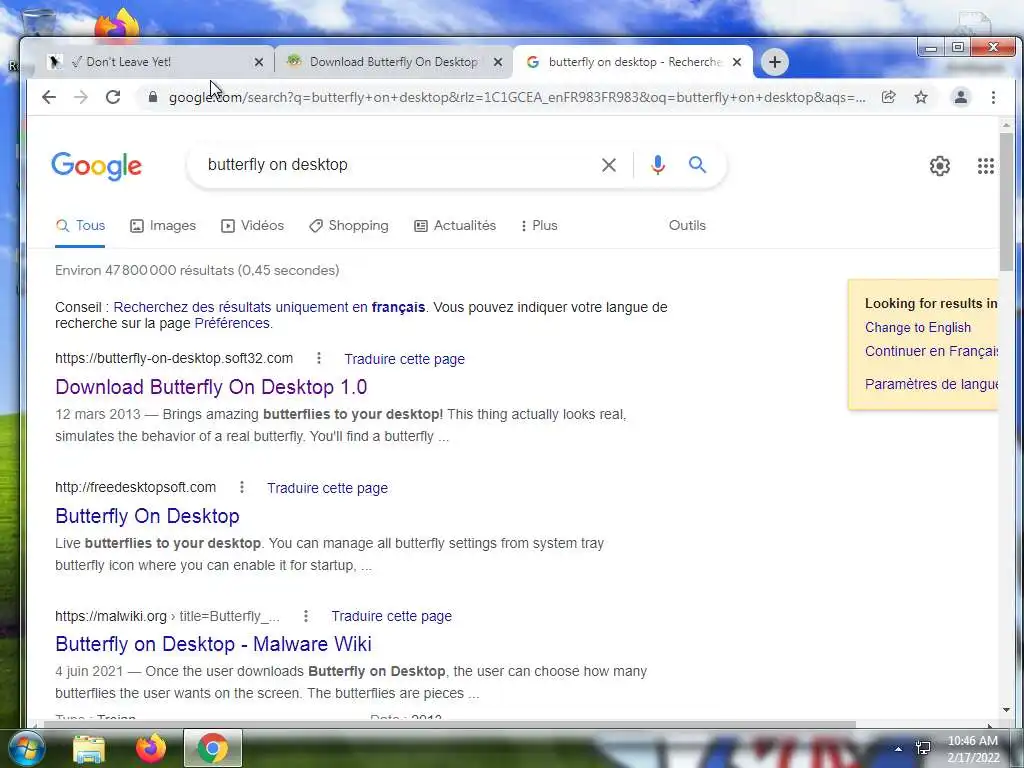Translate the freedesktopsoft.com result page
Screen dimensions: 1024x768
[x=327, y=488]
